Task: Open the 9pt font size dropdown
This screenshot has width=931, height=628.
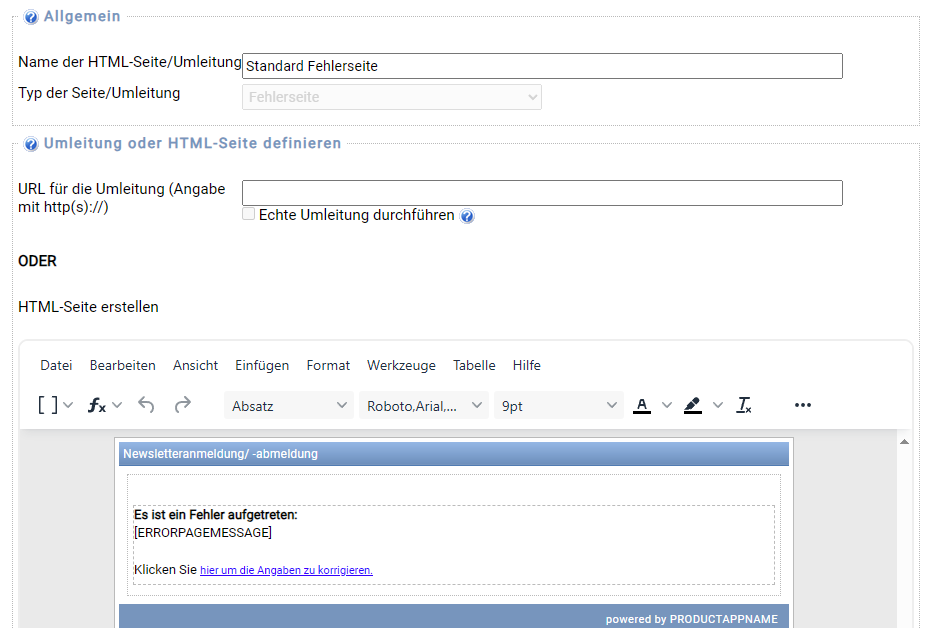Action: [559, 405]
